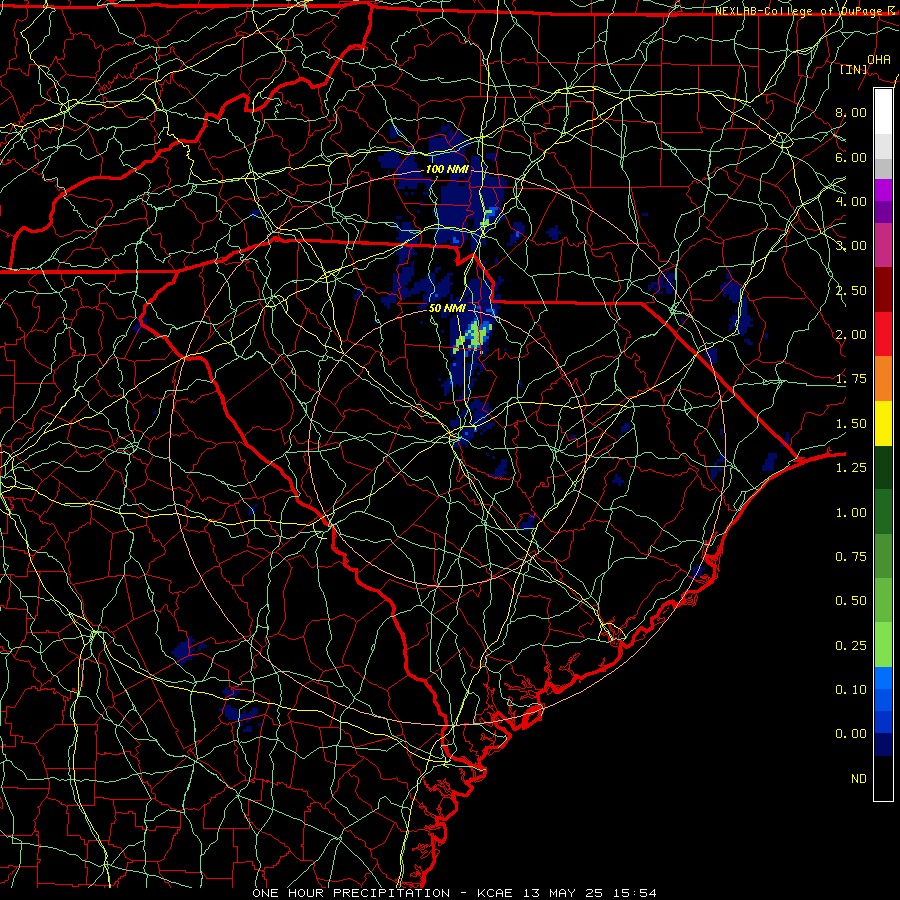Select the darkest green swatch near 1.25
This screenshot has height=900, width=900.
[x=883, y=467]
